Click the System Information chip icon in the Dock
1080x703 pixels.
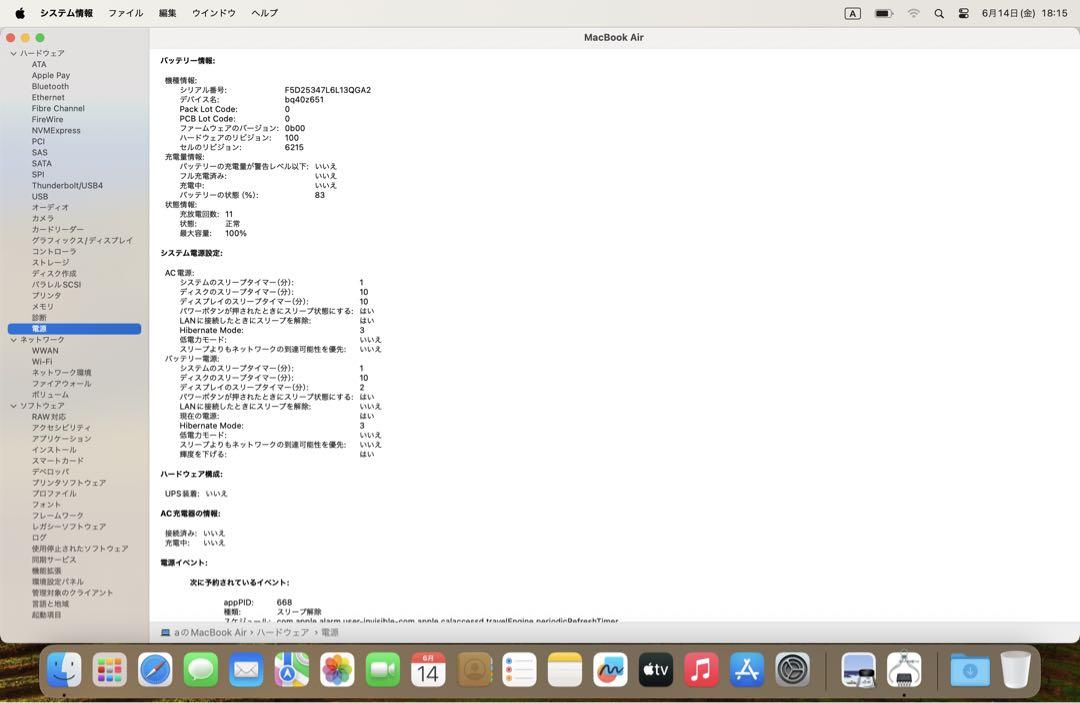click(904, 669)
